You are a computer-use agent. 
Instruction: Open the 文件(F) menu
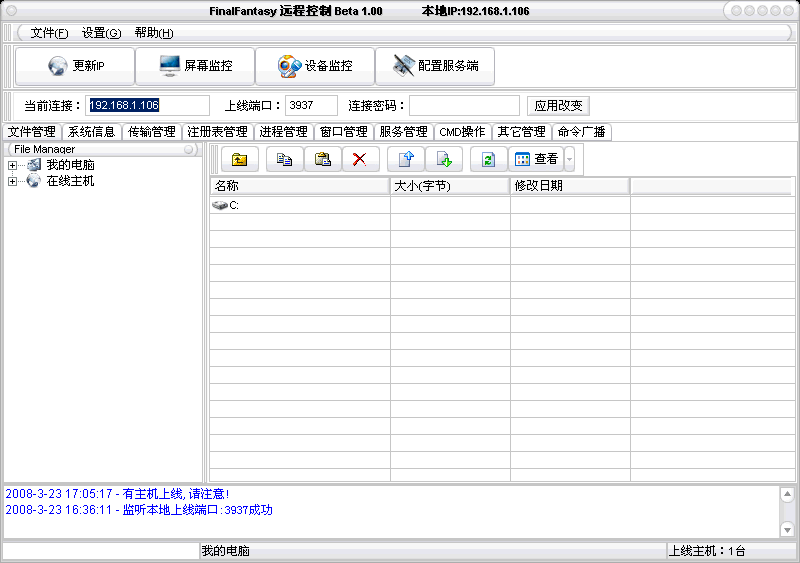pos(49,33)
